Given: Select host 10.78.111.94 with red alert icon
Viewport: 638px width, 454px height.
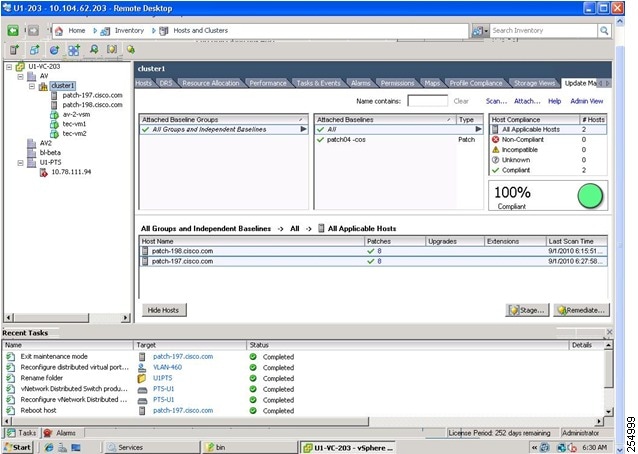Looking at the screenshot, I should 71,172.
